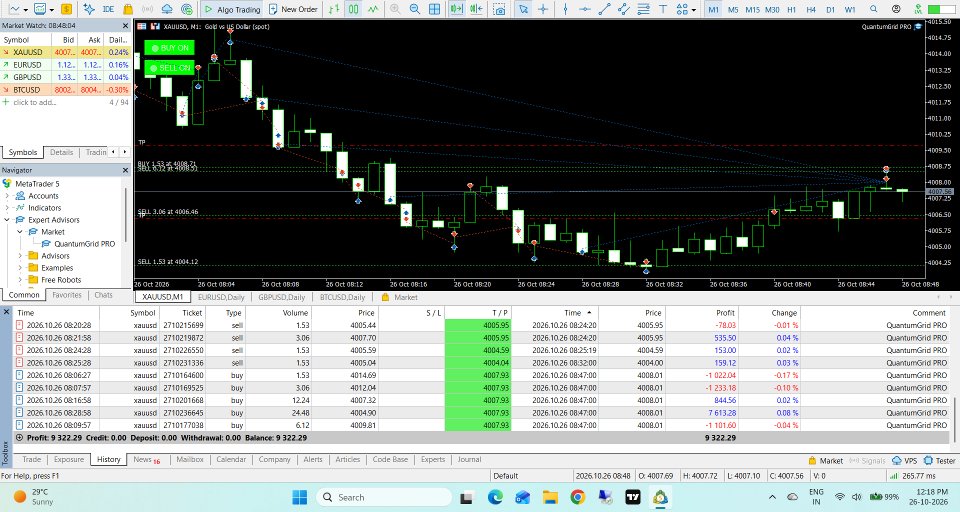The height and width of the screenshot is (512, 960).
Task: Toggle chart auto-scroll to latest bar
Action: tap(457, 9)
